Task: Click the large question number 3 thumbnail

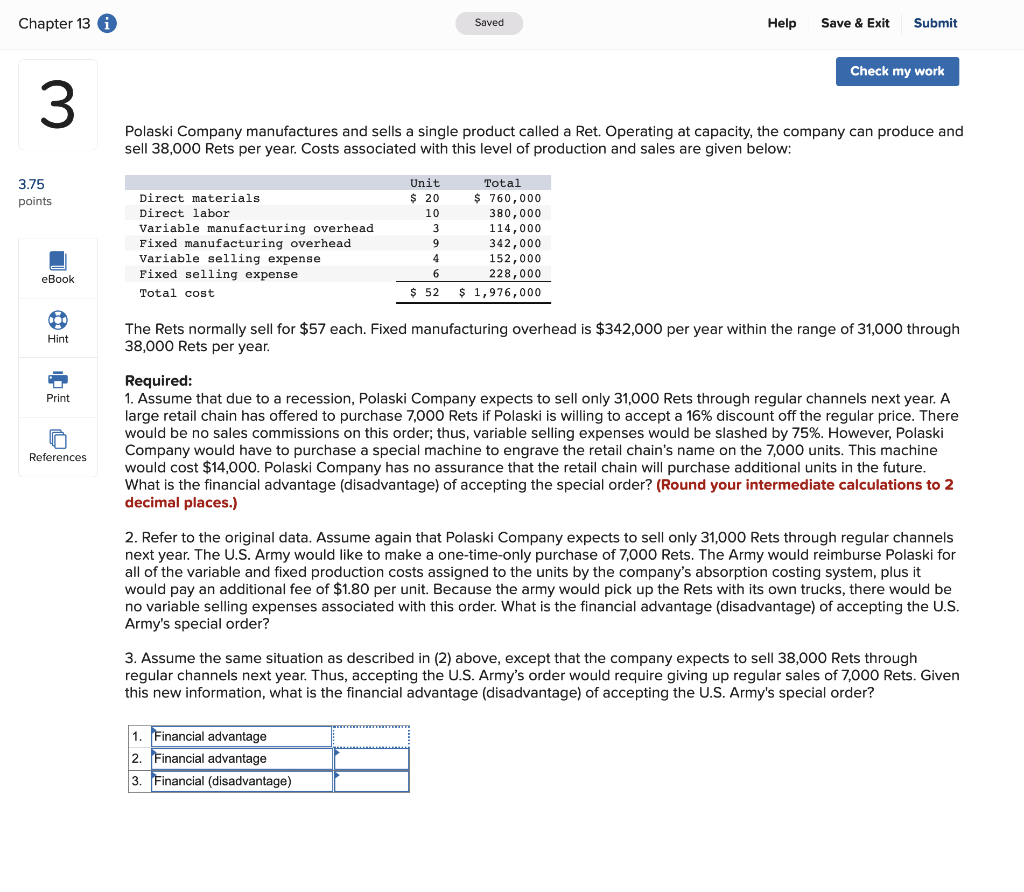Action: [x=56, y=104]
